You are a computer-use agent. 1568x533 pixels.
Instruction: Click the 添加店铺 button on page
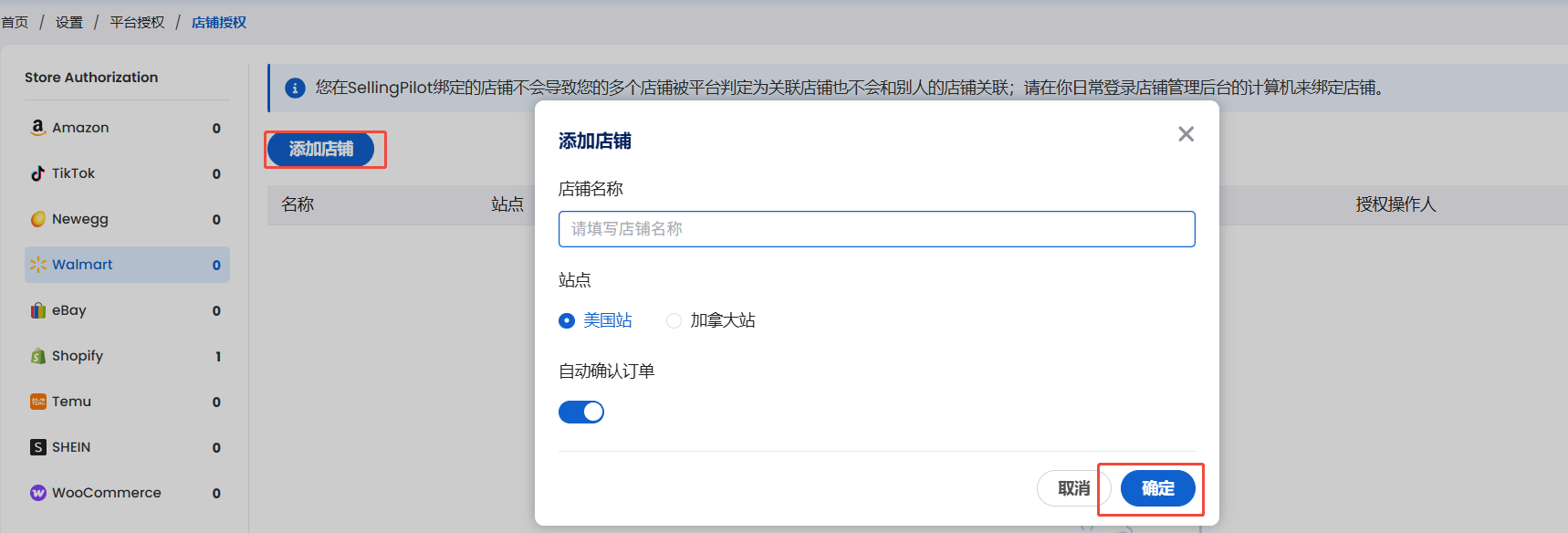pos(320,149)
